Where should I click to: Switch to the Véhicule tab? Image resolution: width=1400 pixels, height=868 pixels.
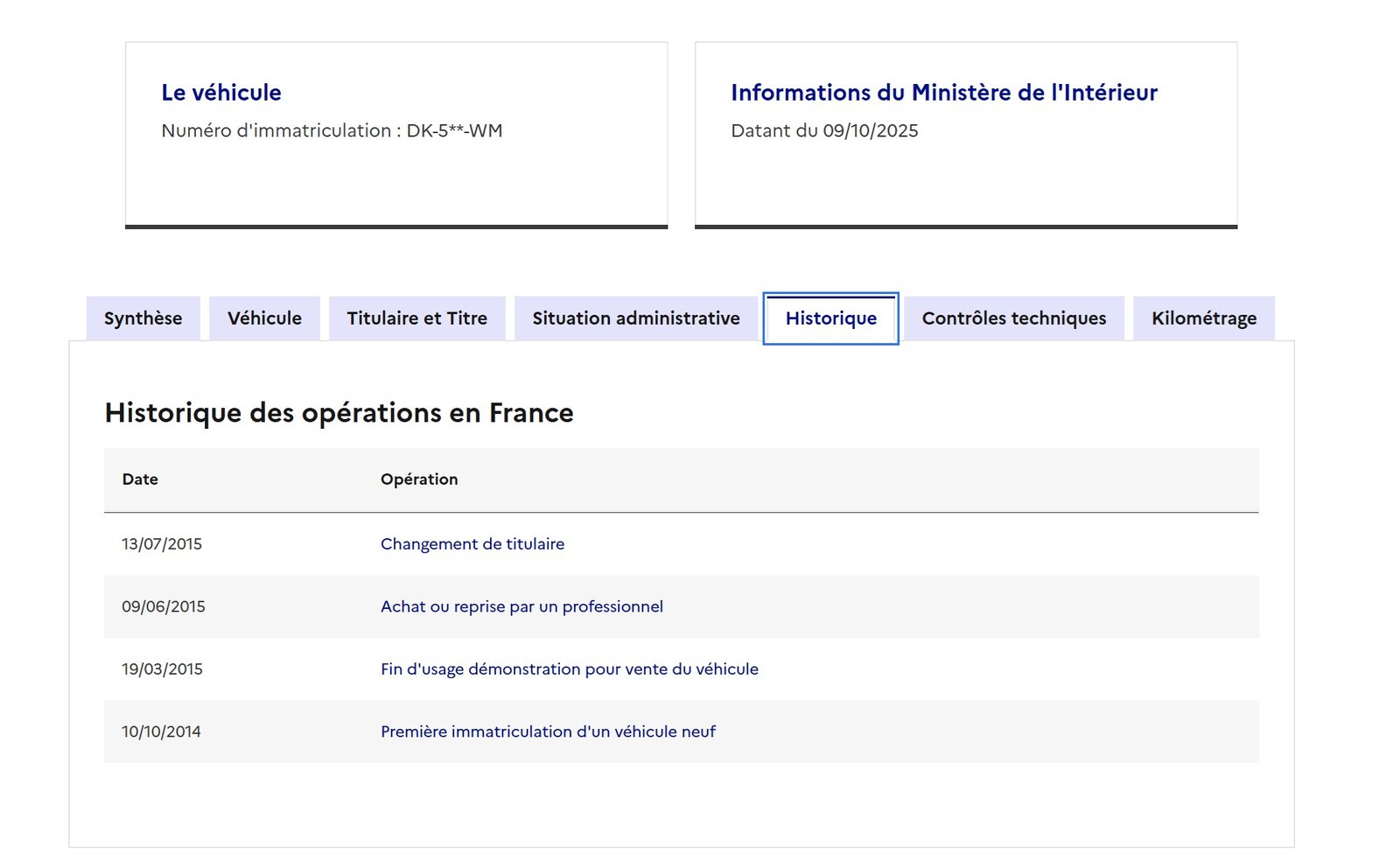264,318
